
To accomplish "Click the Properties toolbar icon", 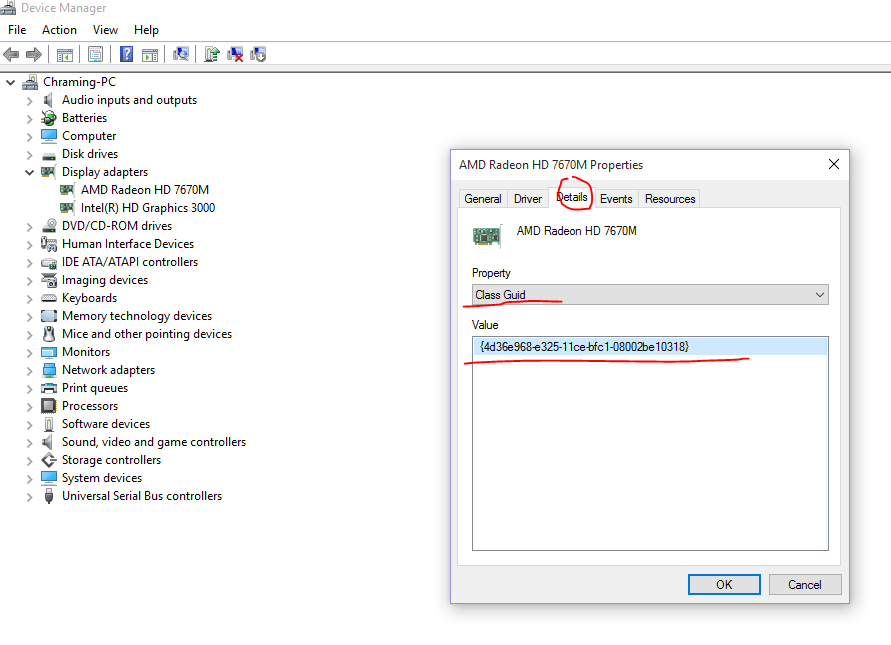I will (x=95, y=55).
